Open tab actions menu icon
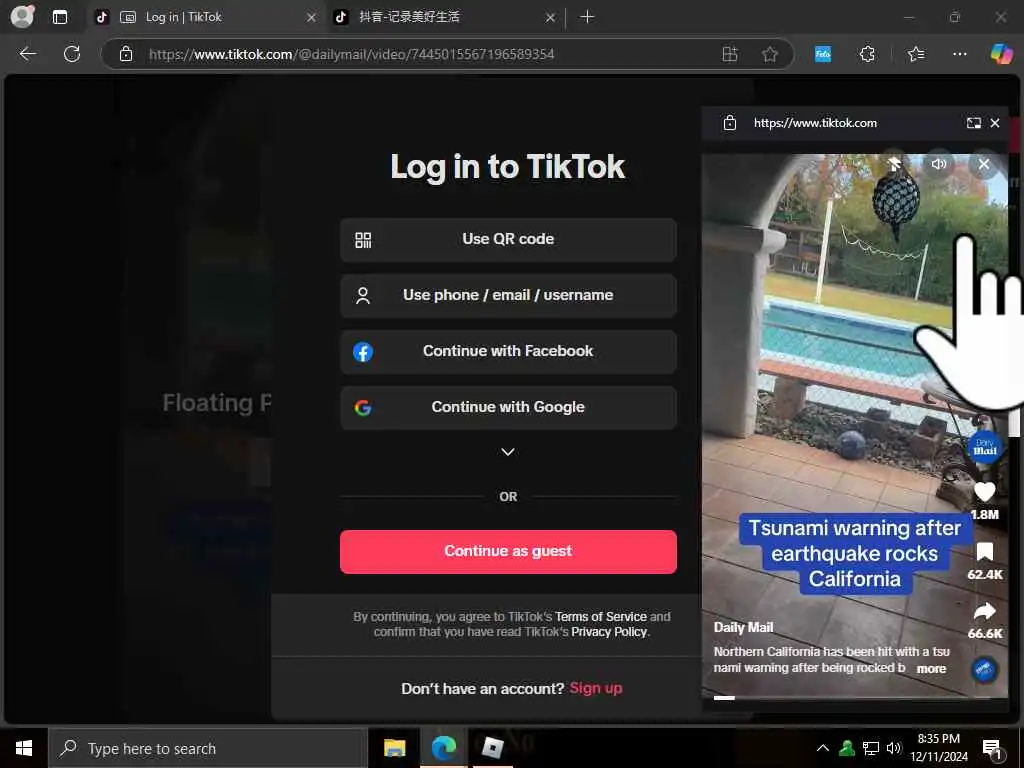The height and width of the screenshot is (768, 1024). point(59,17)
